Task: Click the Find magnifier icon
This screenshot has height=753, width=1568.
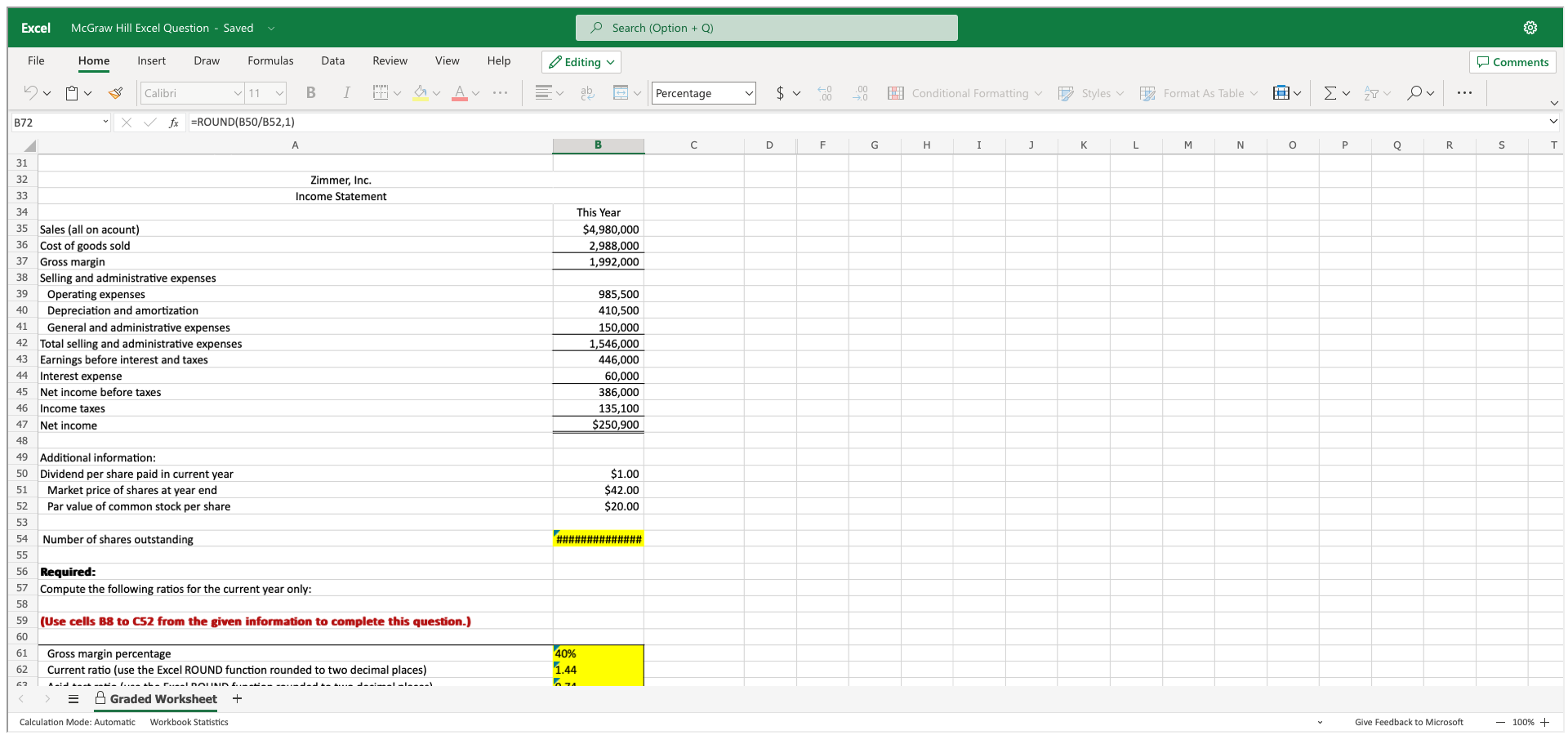Action: pyautogui.click(x=1414, y=93)
